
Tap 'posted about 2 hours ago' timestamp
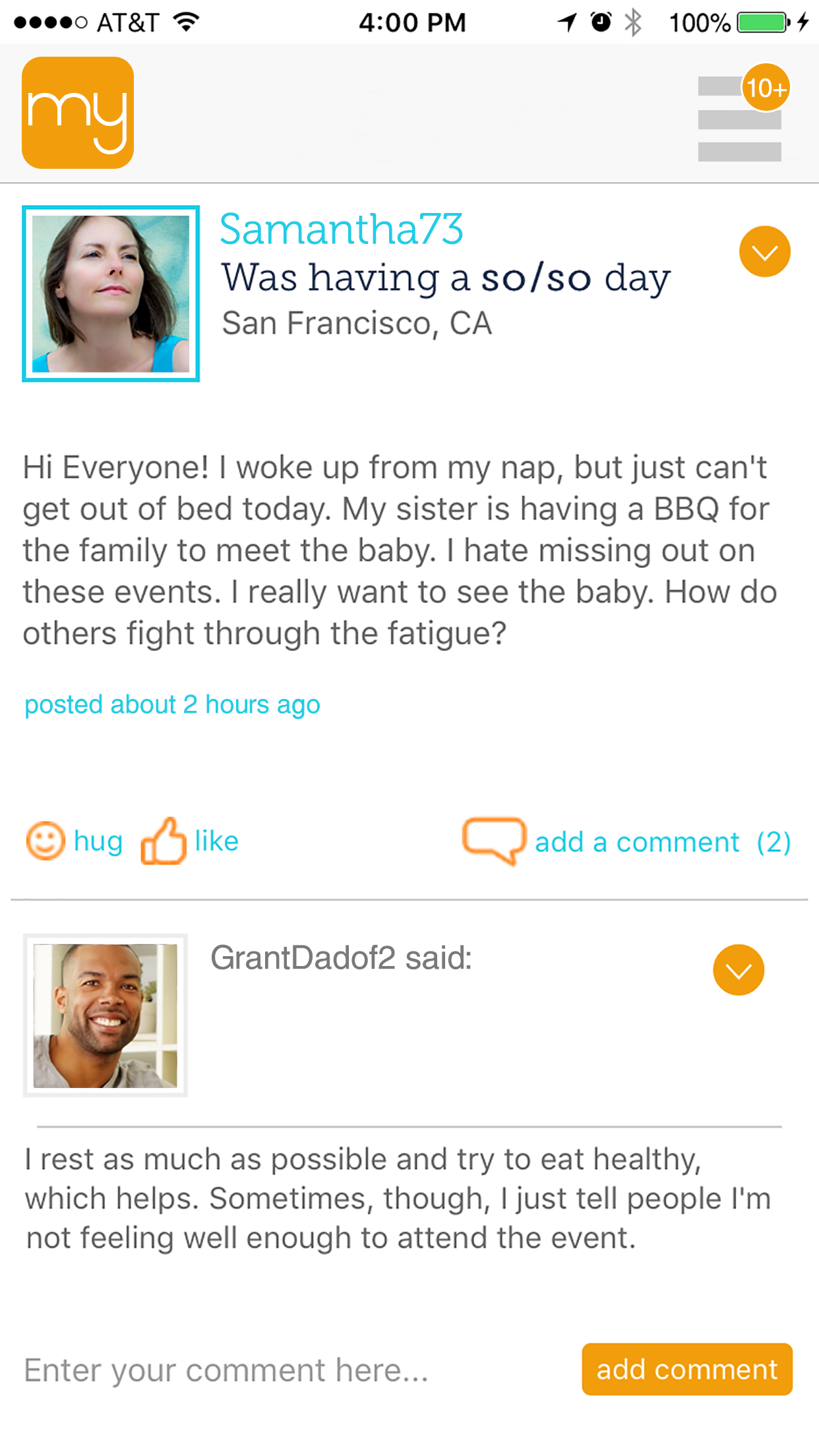172,704
